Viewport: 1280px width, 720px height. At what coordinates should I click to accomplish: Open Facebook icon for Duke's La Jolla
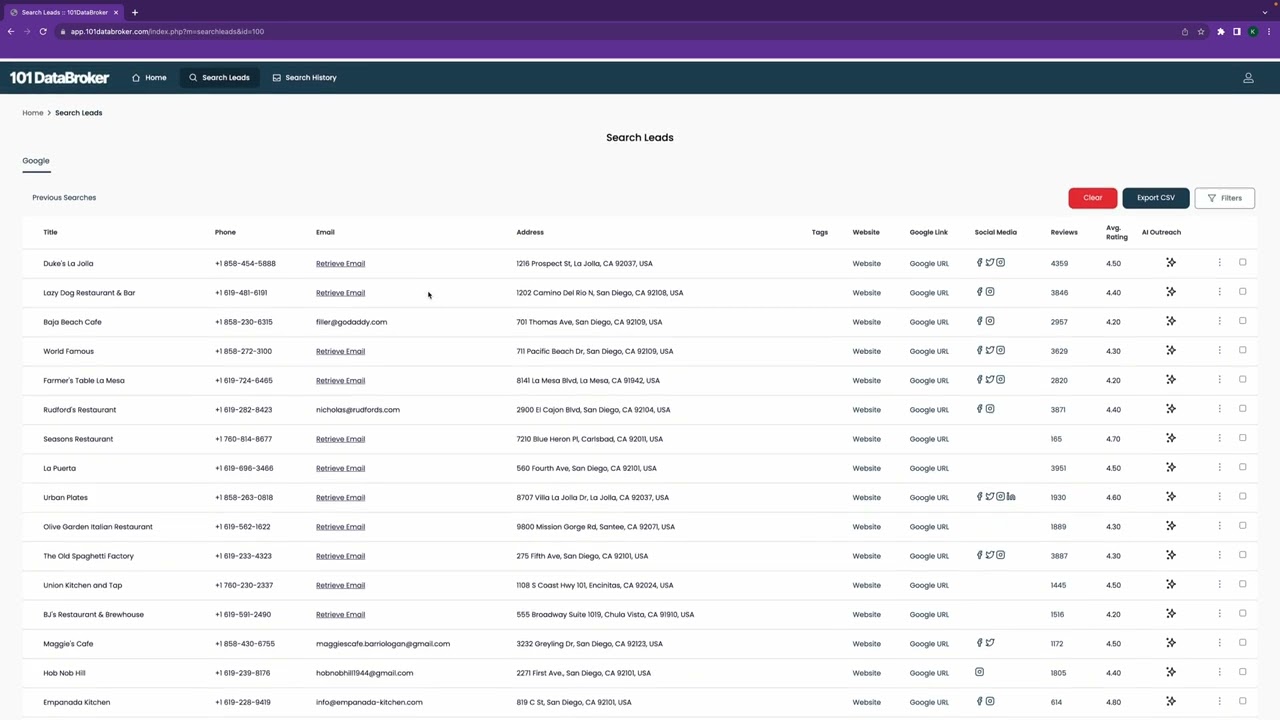coord(980,263)
